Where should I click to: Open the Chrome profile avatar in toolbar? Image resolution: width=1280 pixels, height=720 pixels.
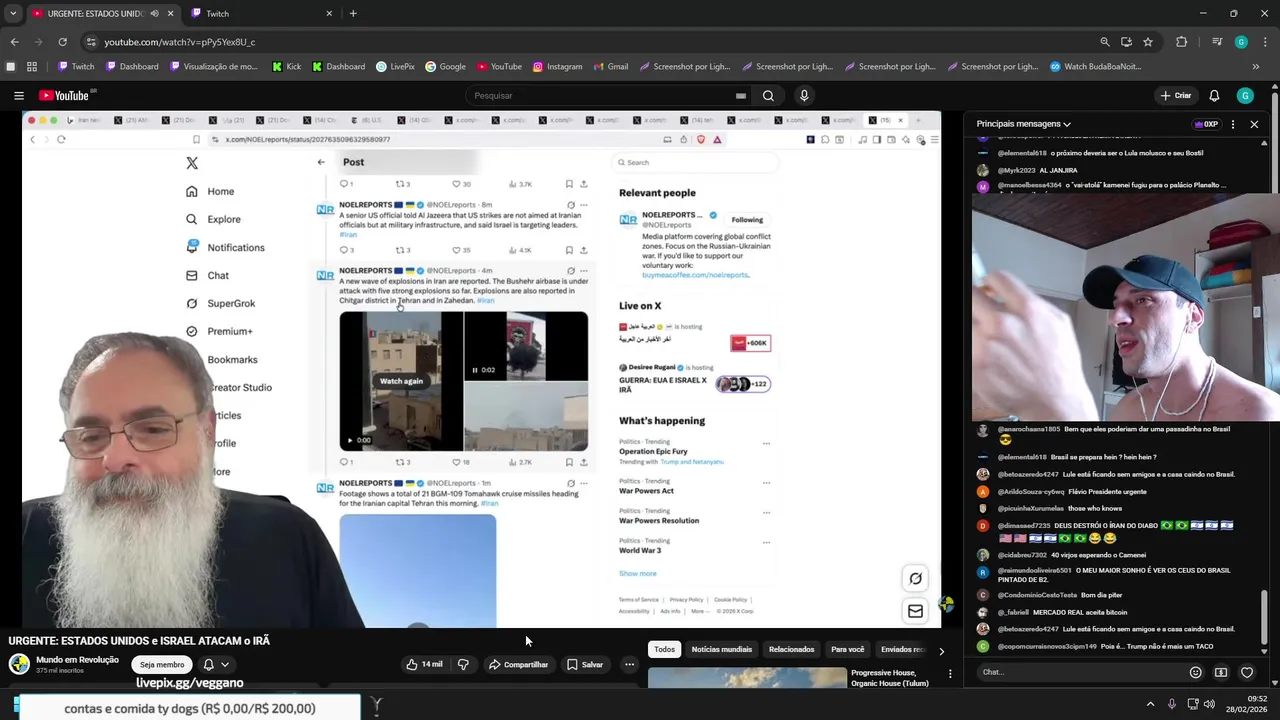[1241, 42]
